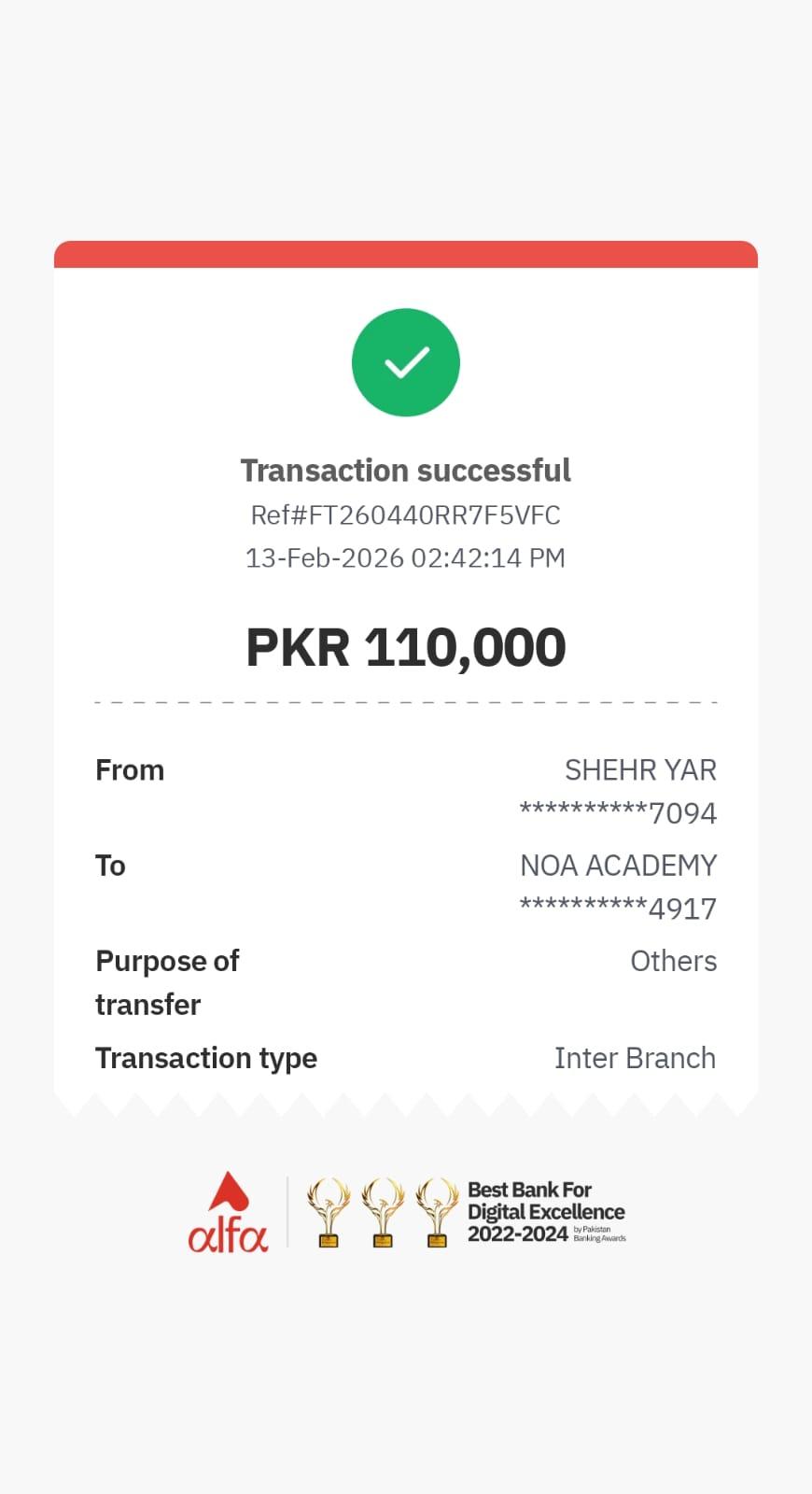Click the "Inter Branch" transaction type value

pyautogui.click(x=635, y=1058)
